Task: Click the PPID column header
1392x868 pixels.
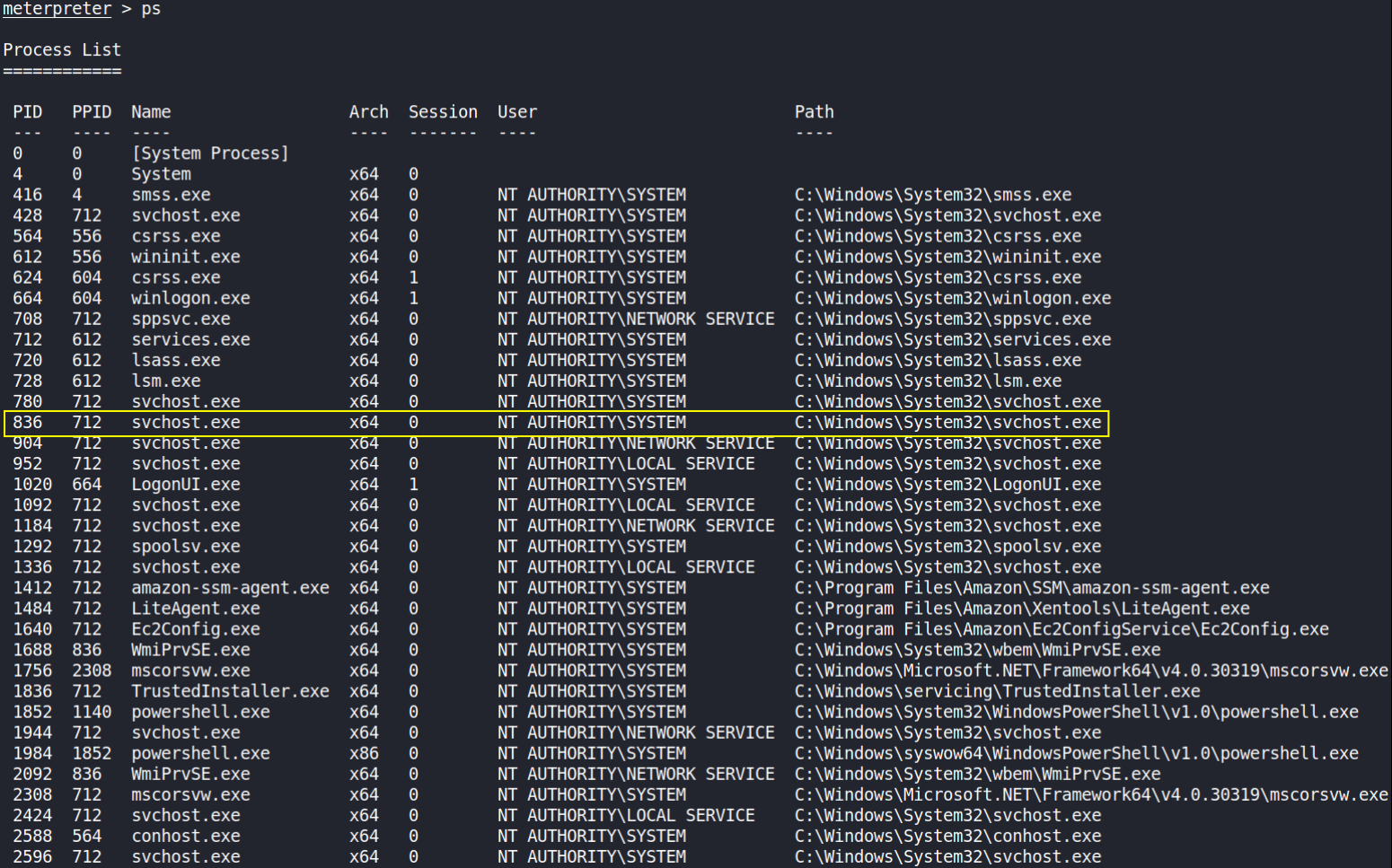Action: [92, 112]
